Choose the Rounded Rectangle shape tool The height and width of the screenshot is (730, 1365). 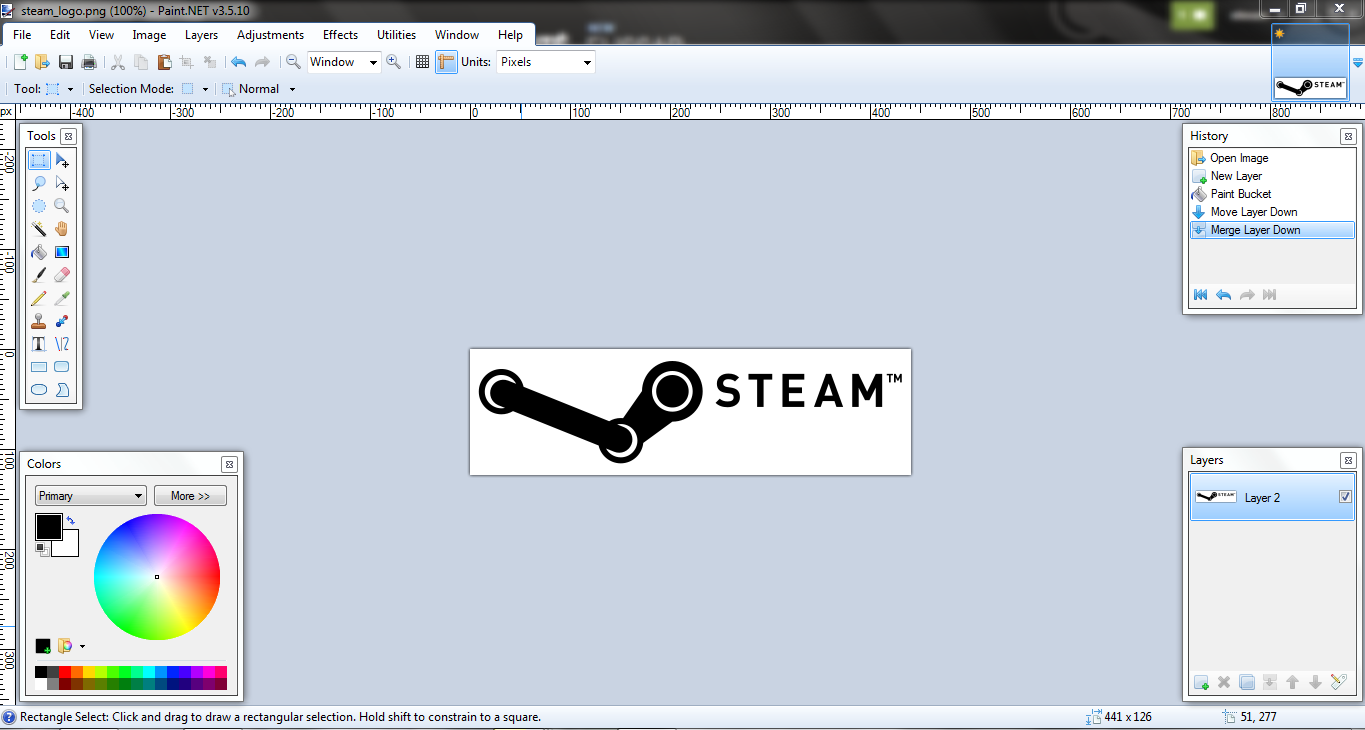[62, 367]
